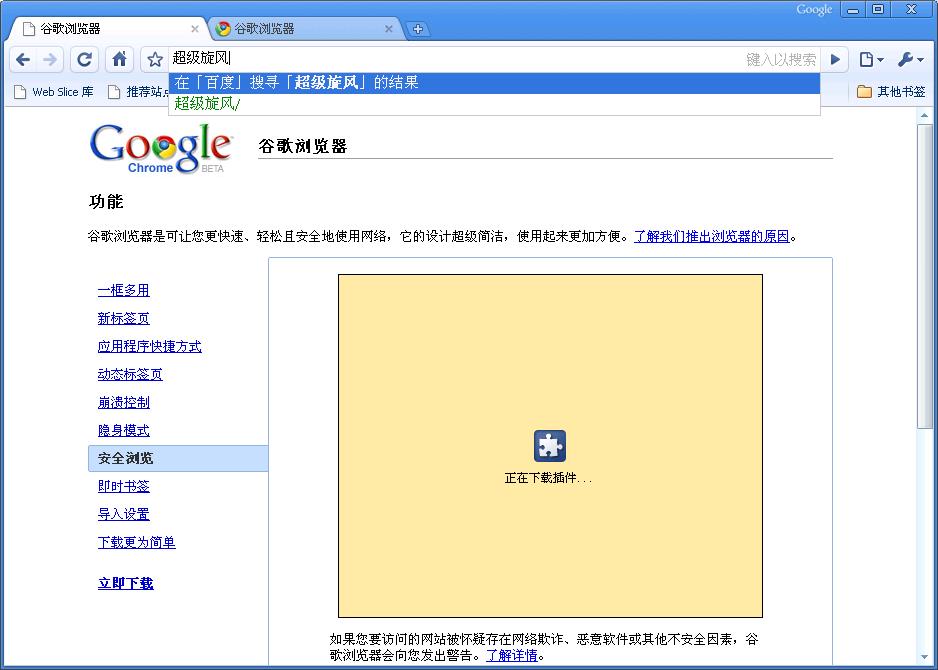
Task: Reload the page with refresh icon
Action: tap(84, 59)
